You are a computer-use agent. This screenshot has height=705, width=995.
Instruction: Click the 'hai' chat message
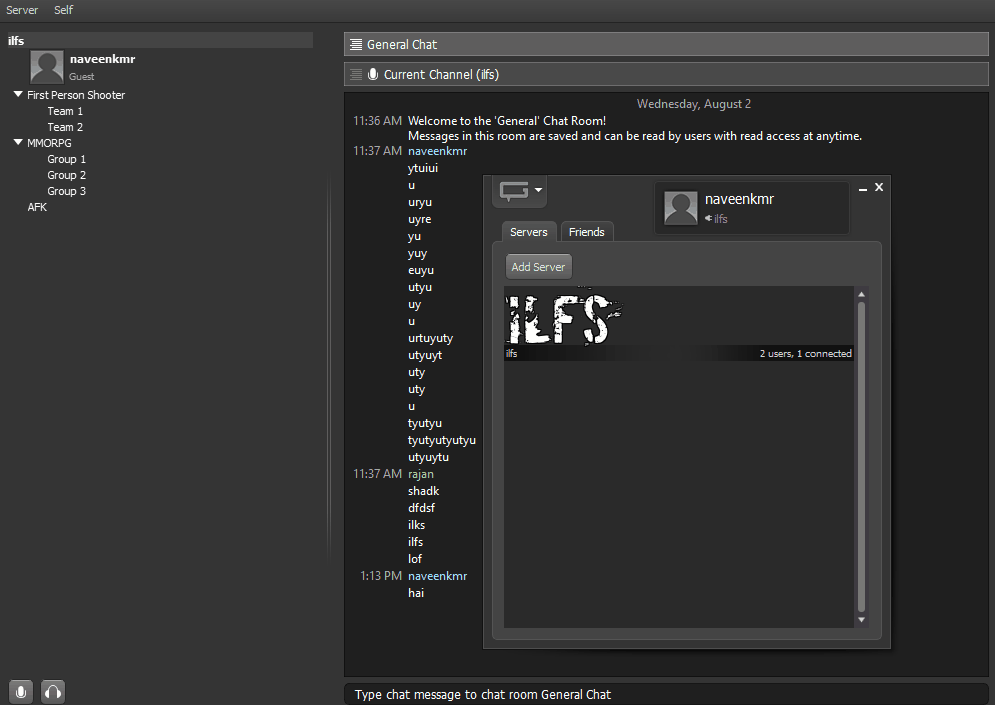(416, 593)
